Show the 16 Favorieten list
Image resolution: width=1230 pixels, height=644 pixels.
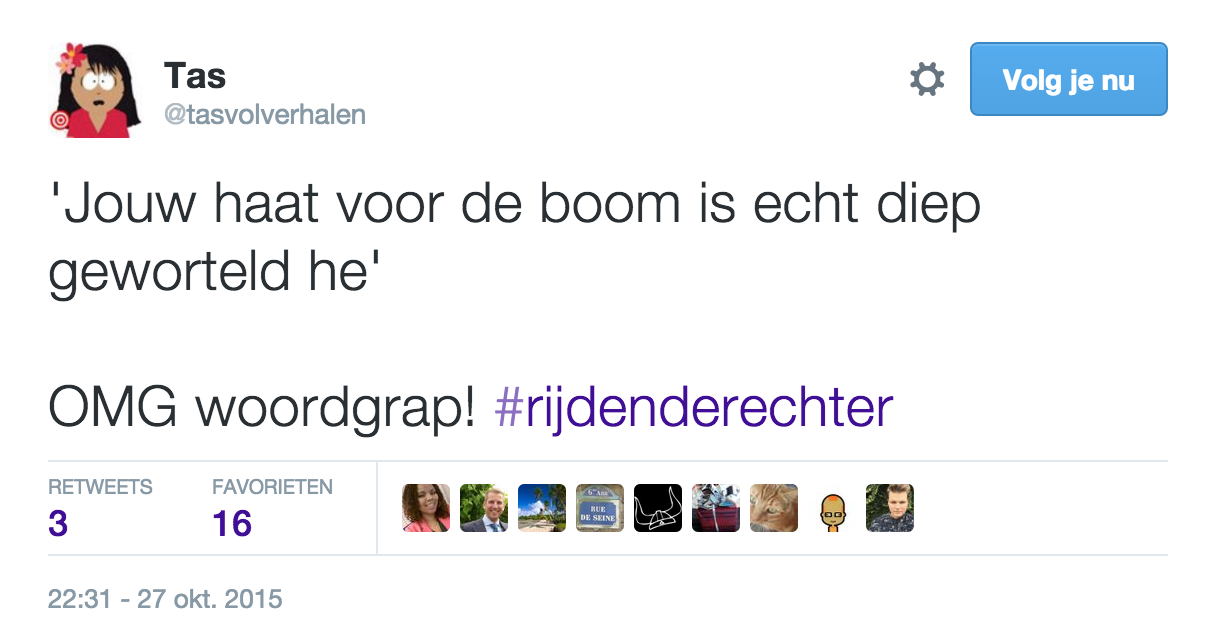[272, 508]
